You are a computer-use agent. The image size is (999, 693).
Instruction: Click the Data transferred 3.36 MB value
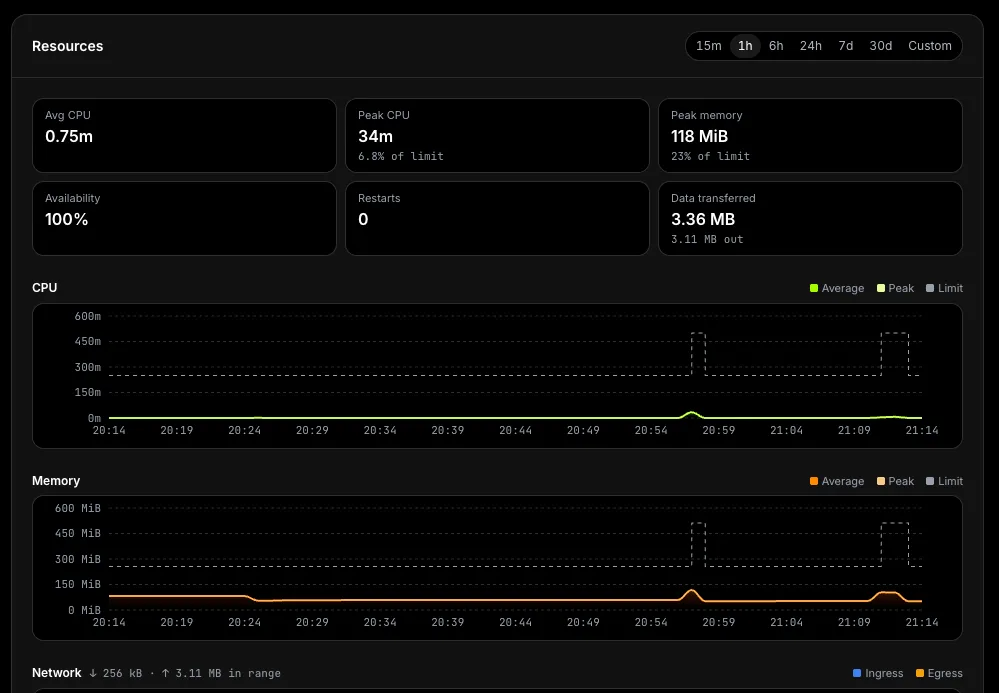(703, 219)
